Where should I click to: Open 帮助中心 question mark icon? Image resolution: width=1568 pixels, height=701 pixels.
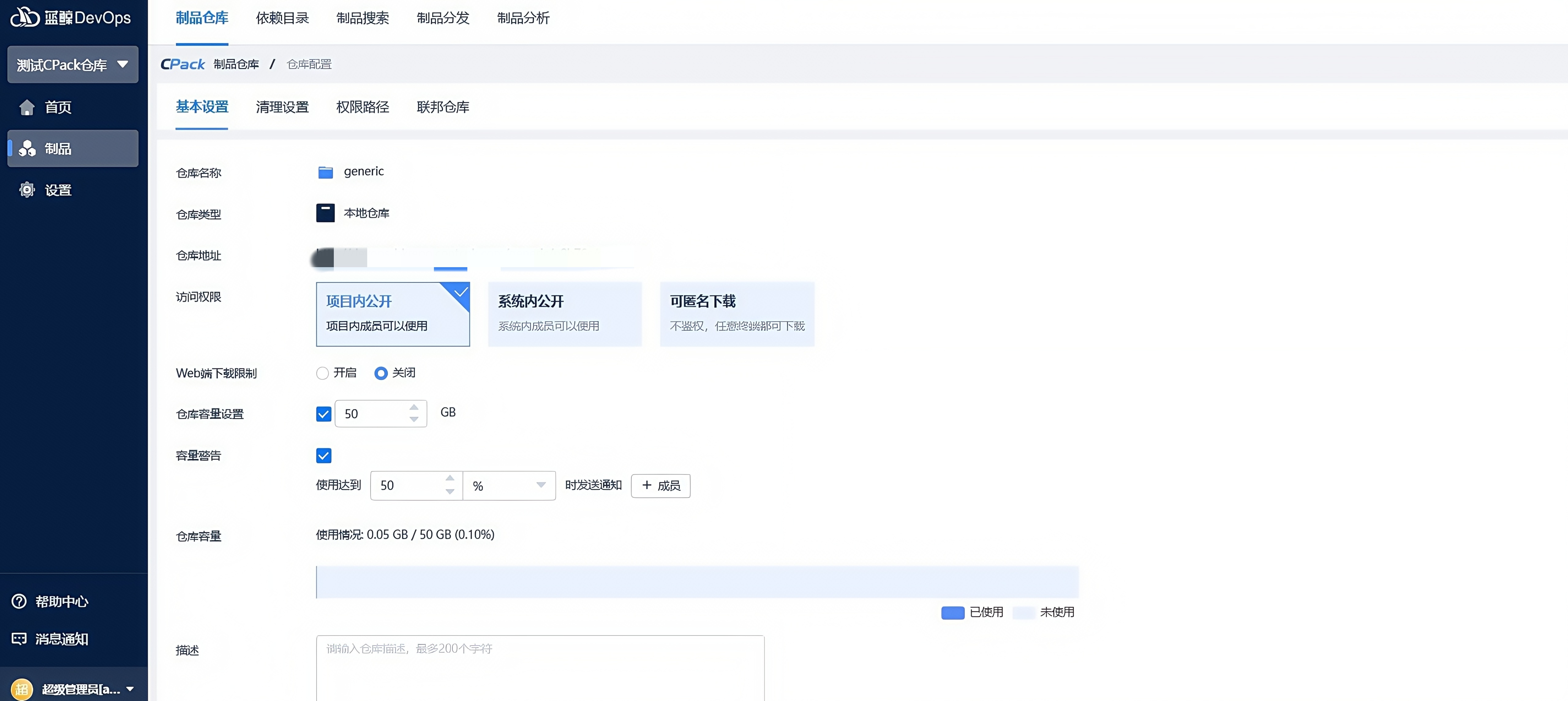[20, 601]
